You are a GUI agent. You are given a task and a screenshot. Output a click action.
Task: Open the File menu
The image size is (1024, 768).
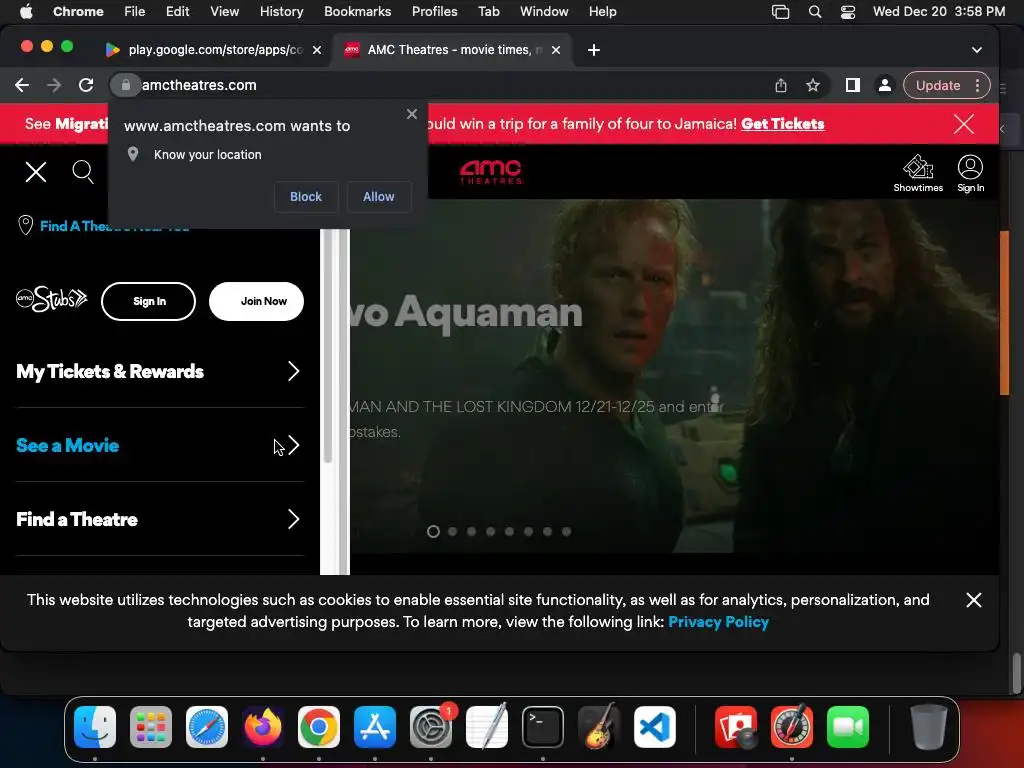coord(135,12)
